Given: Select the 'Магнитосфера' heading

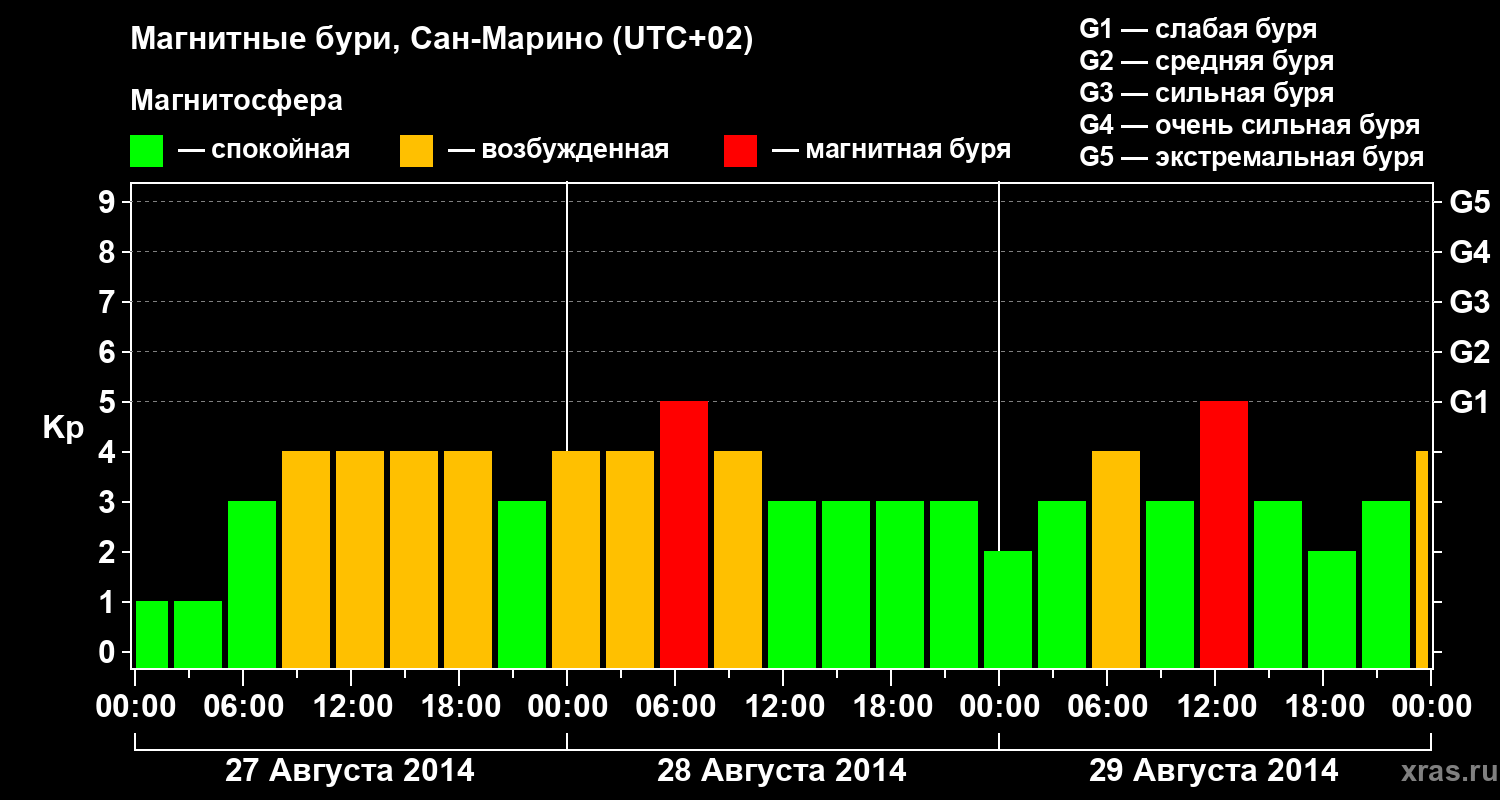Looking at the screenshot, I should point(237,101).
